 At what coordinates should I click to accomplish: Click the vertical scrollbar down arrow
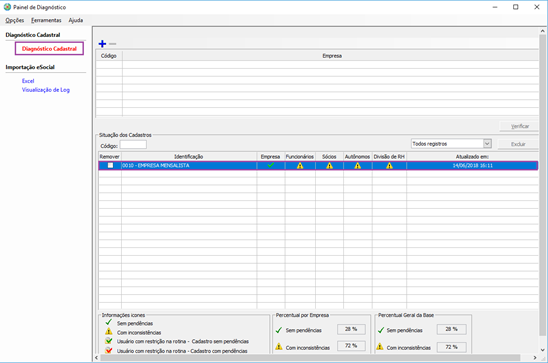pos(542,350)
